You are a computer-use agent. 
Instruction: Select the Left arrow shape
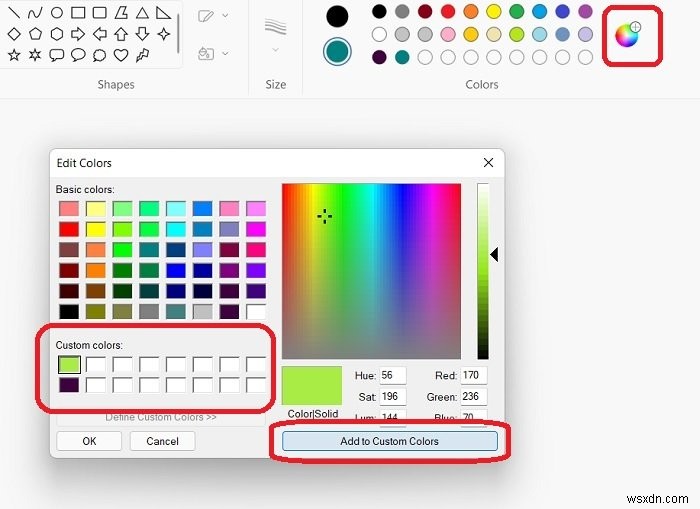coord(100,34)
